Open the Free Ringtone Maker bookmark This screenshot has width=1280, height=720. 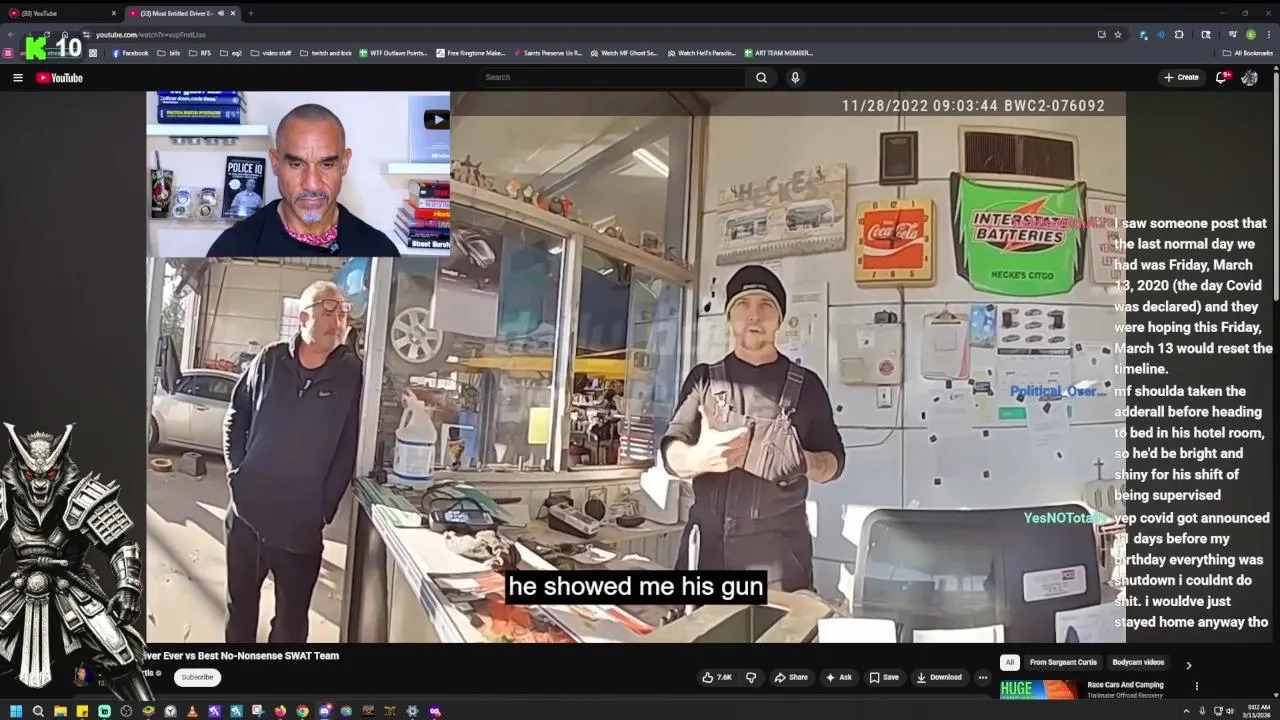point(471,53)
